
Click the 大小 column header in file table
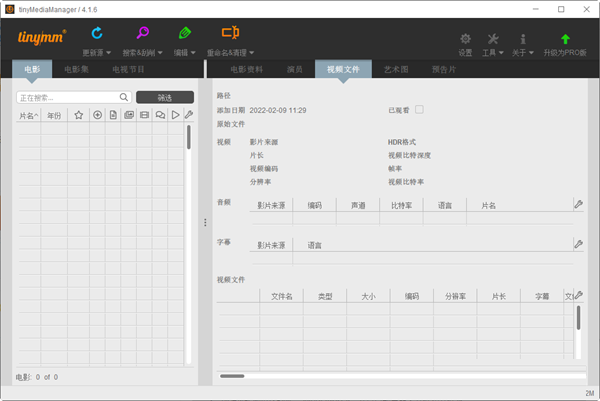point(368,296)
